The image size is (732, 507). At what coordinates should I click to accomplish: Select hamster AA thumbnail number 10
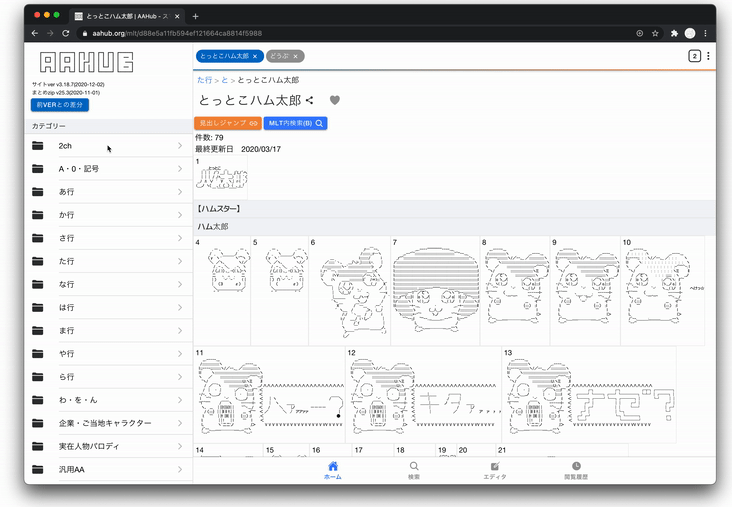coord(663,290)
